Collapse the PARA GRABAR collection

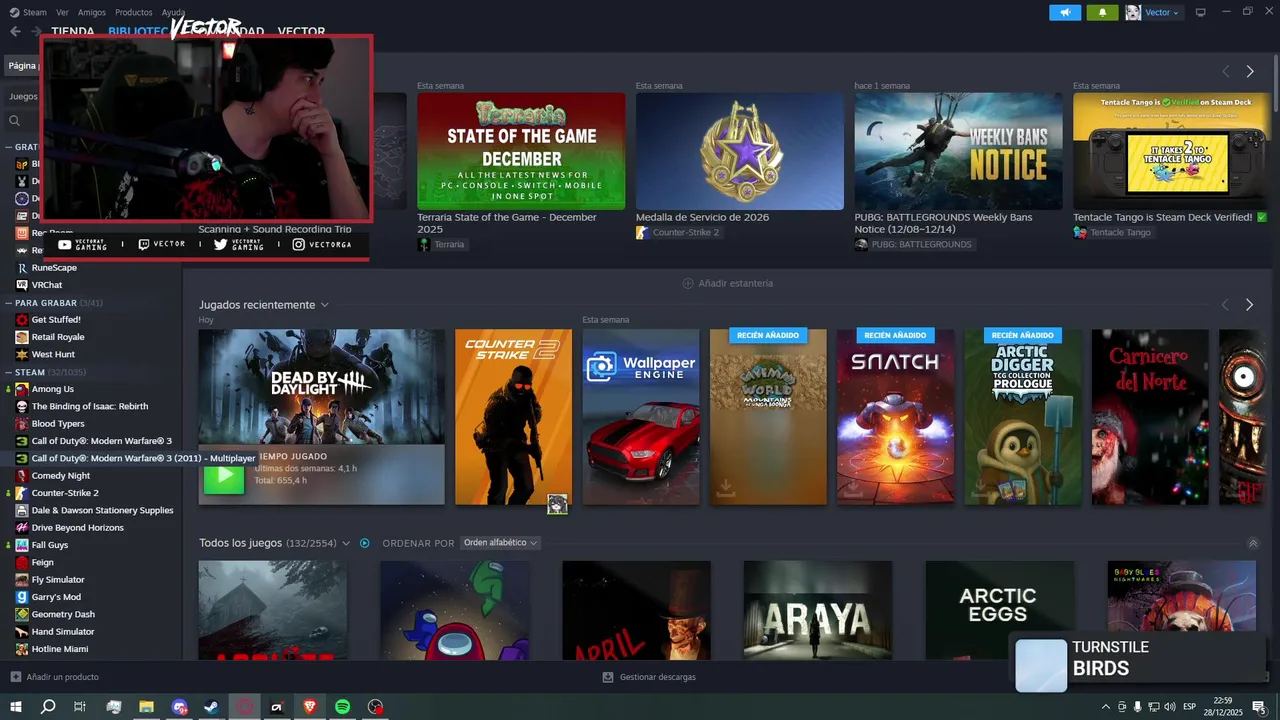(8, 303)
